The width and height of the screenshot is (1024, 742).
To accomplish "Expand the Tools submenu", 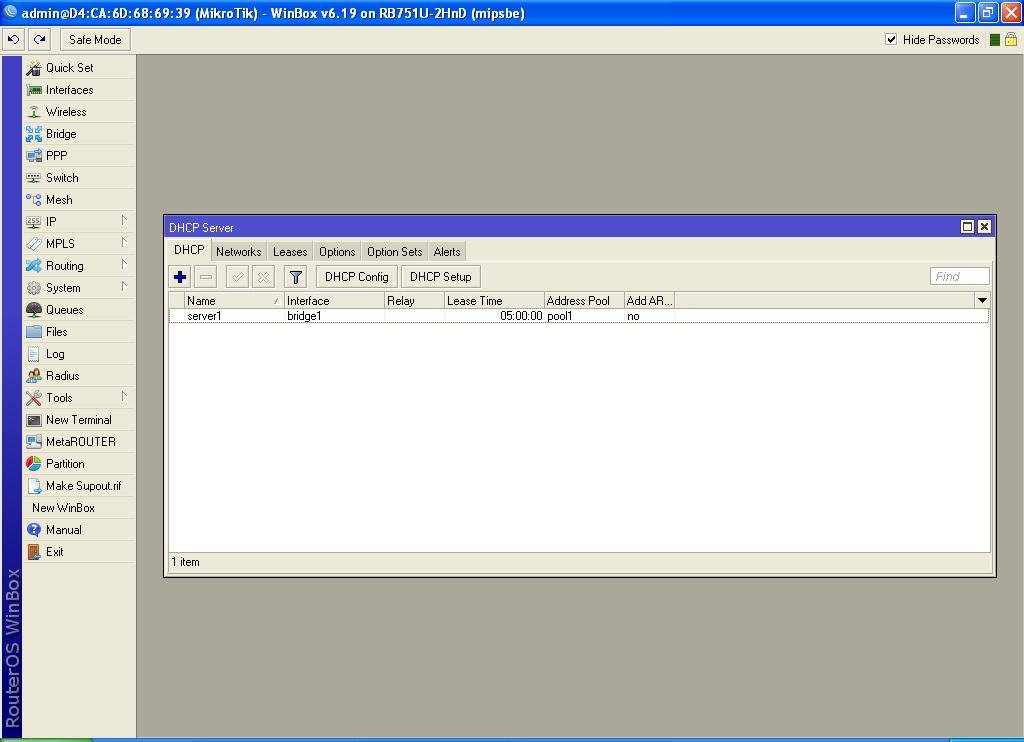I will coord(79,398).
